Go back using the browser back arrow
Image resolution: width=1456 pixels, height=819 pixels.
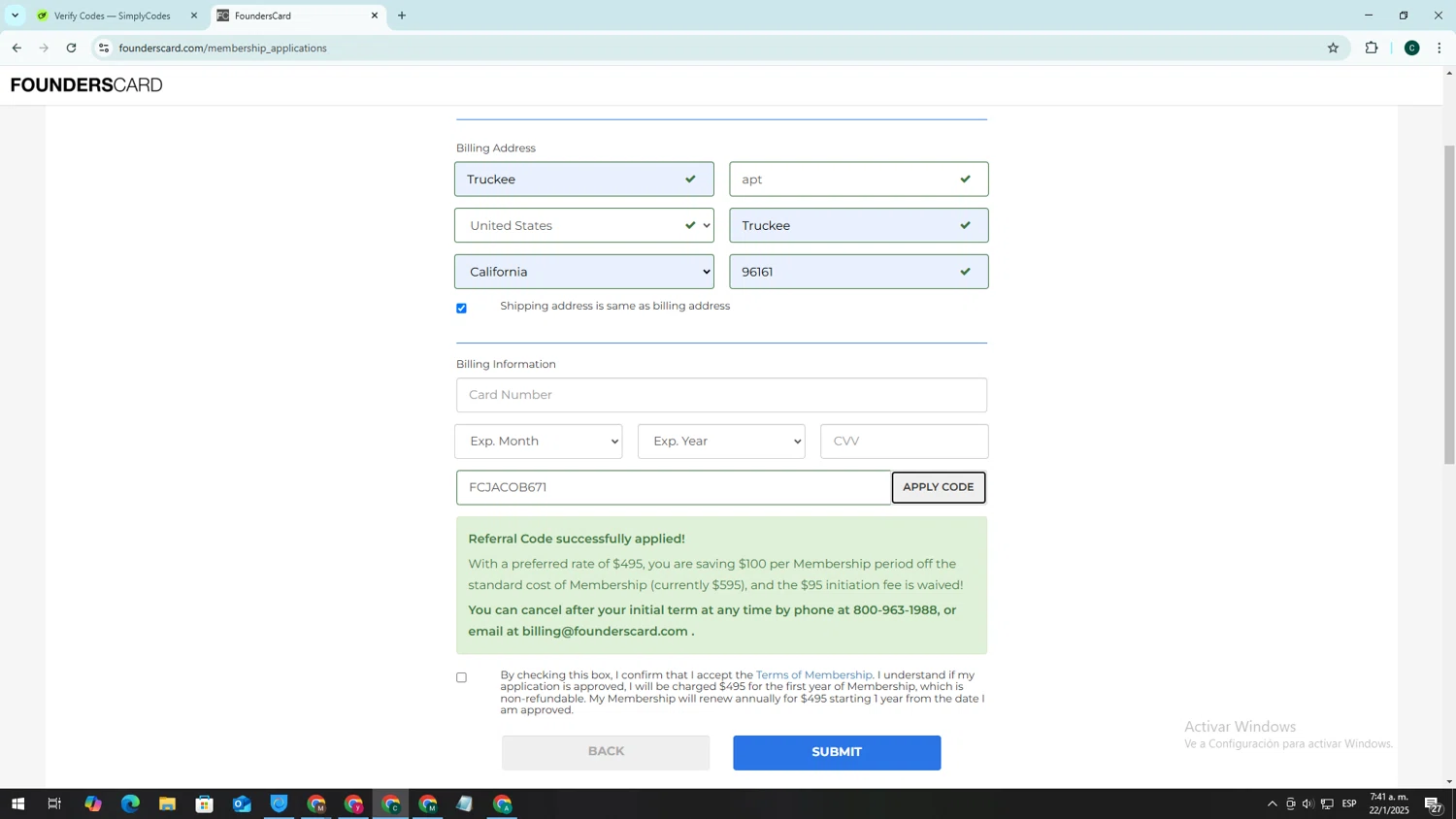(17, 48)
